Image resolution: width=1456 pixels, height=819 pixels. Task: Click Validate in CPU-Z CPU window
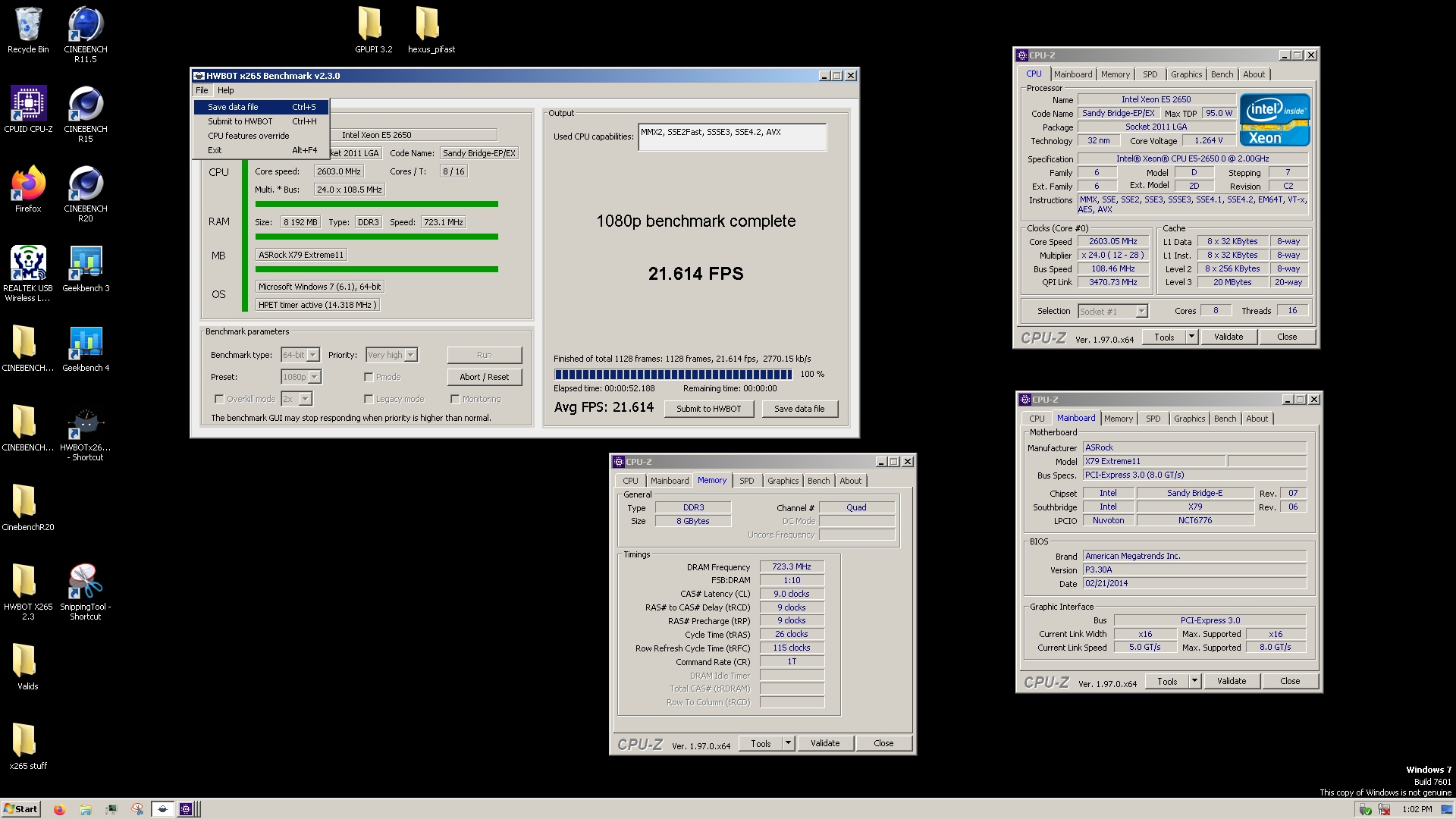point(1228,337)
